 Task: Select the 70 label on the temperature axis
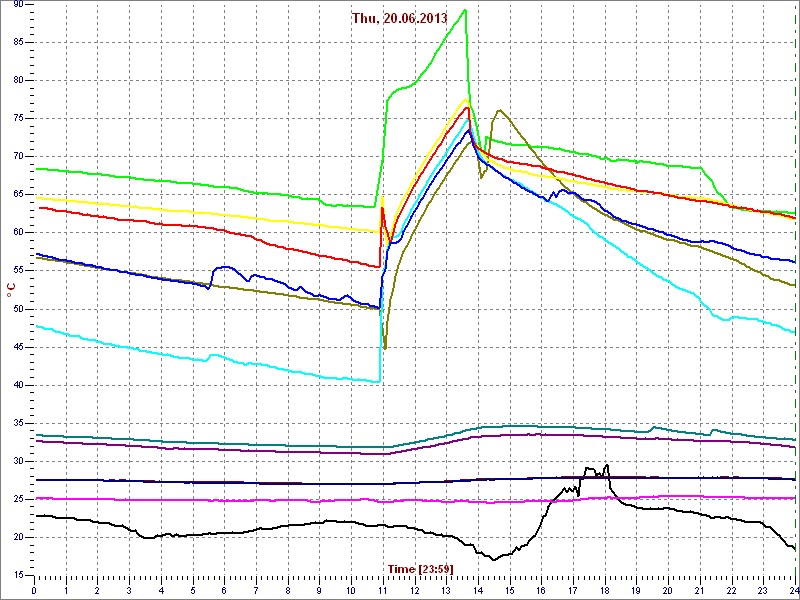tap(16, 157)
